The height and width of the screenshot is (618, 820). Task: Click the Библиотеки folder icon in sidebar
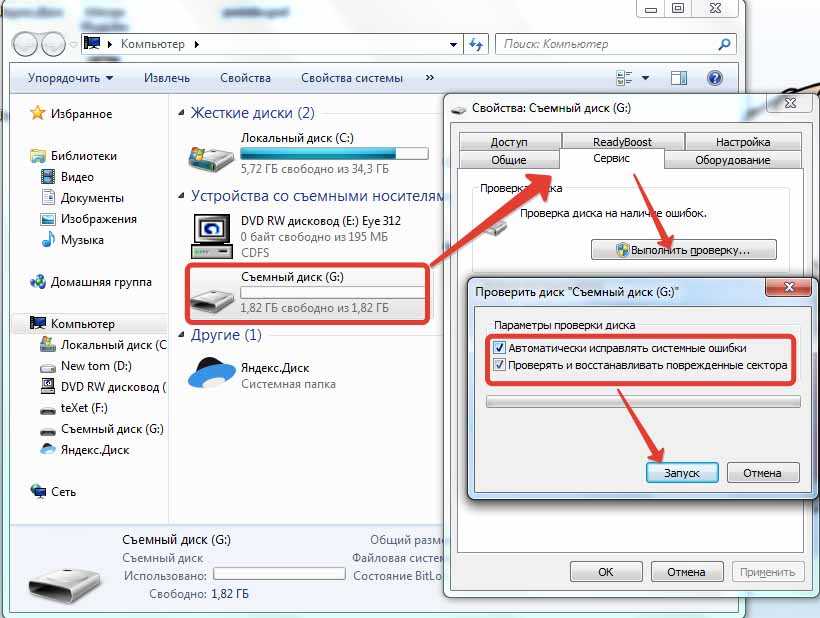38,156
